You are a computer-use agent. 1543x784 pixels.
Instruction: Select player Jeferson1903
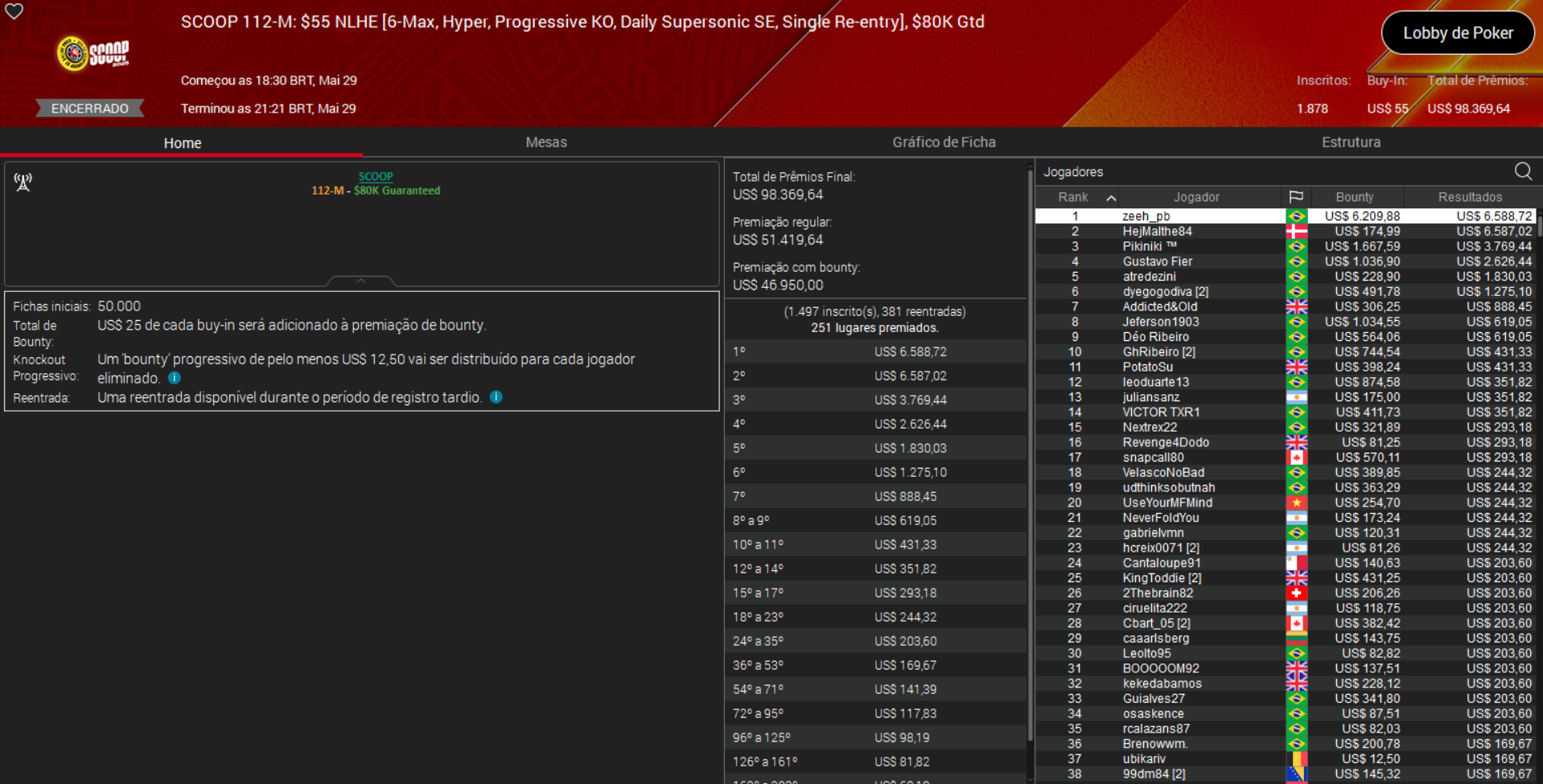pyautogui.click(x=1160, y=322)
